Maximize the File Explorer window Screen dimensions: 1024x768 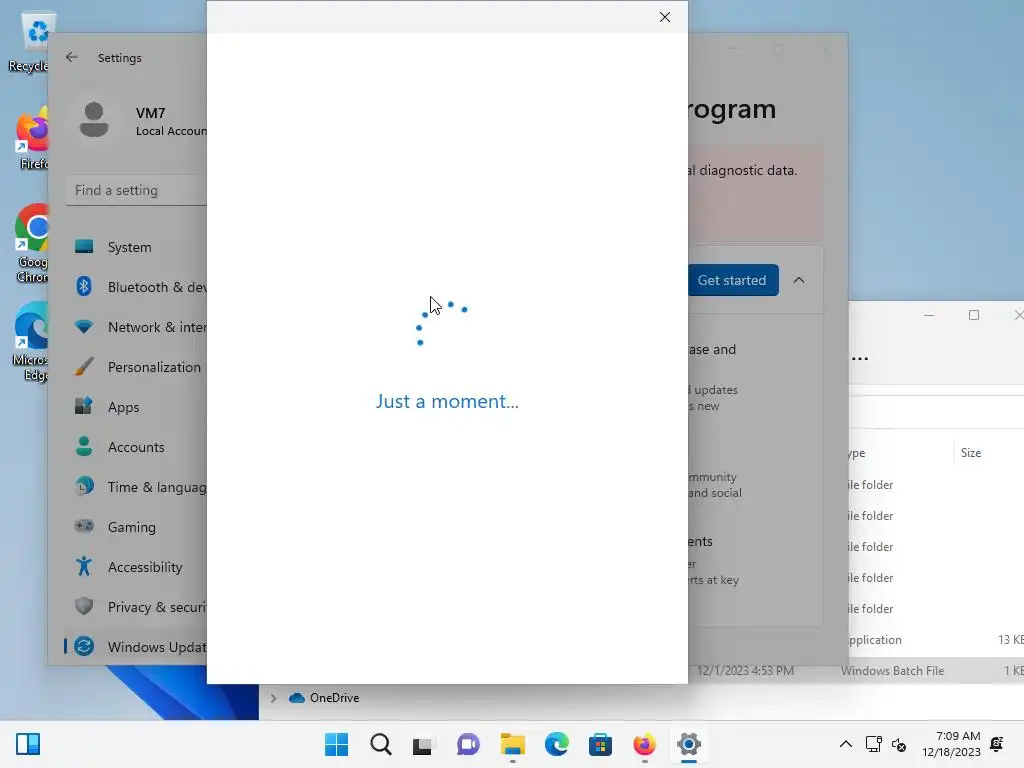(x=974, y=315)
